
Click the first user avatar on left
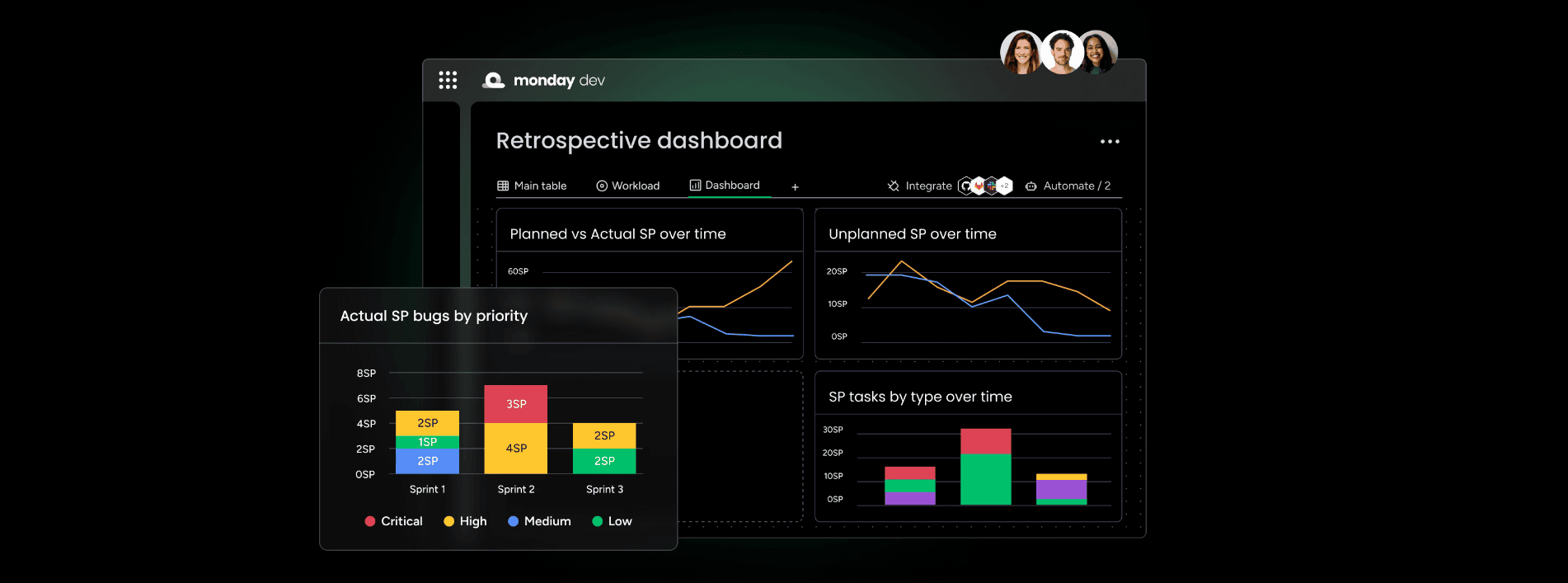click(x=1021, y=53)
